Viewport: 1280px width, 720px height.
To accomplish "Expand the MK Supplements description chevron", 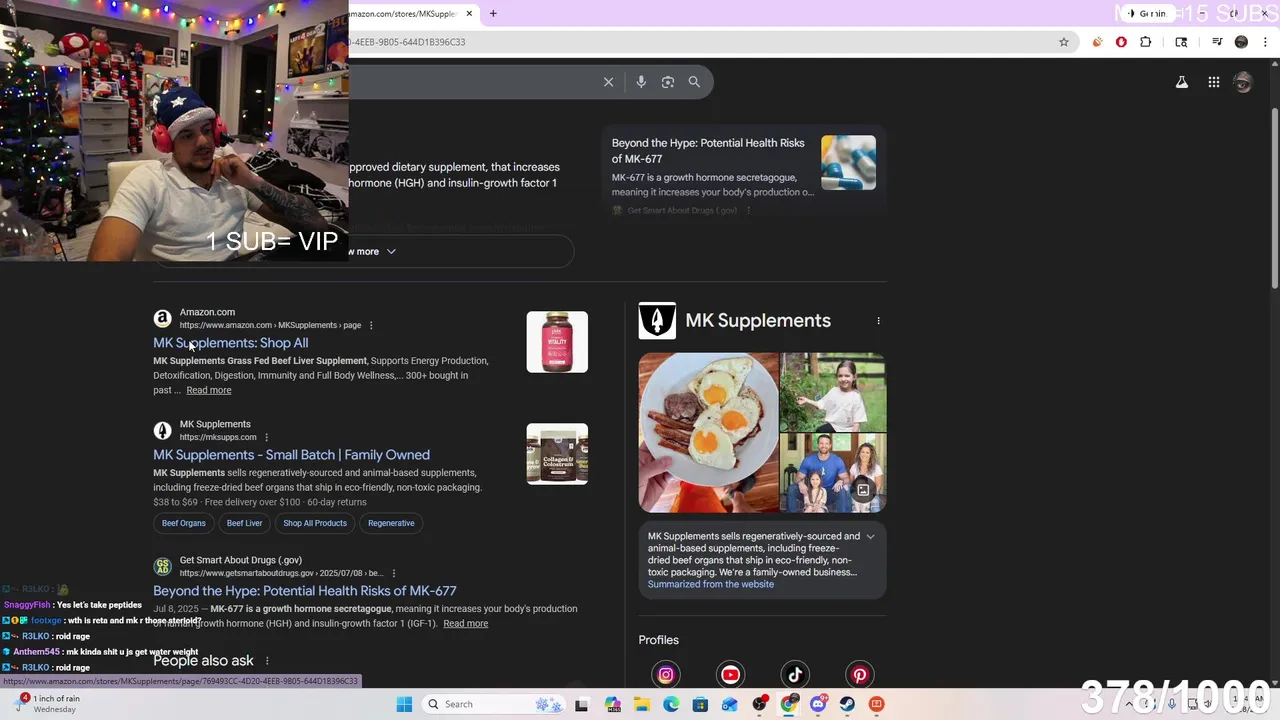I will pos(870,537).
